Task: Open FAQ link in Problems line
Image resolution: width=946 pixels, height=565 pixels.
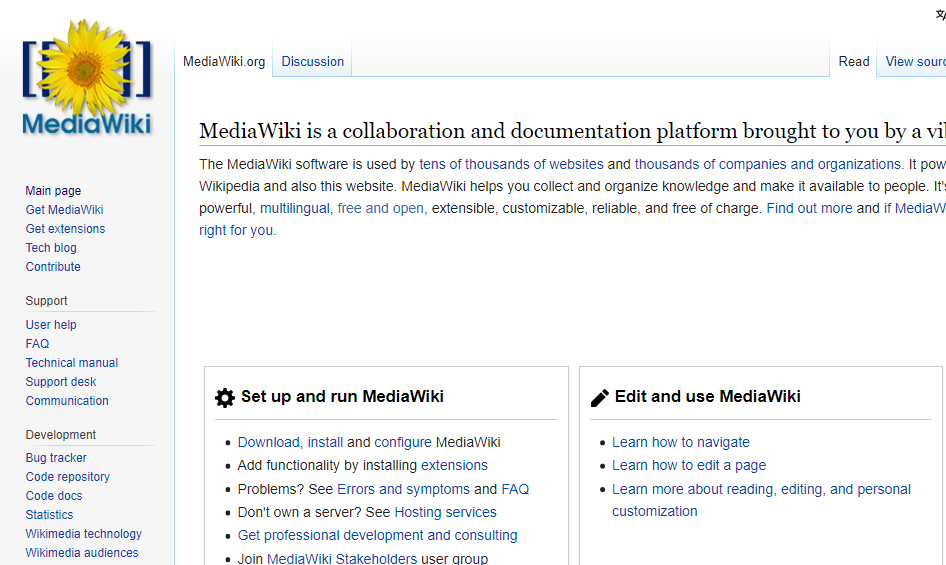Action: [515, 489]
